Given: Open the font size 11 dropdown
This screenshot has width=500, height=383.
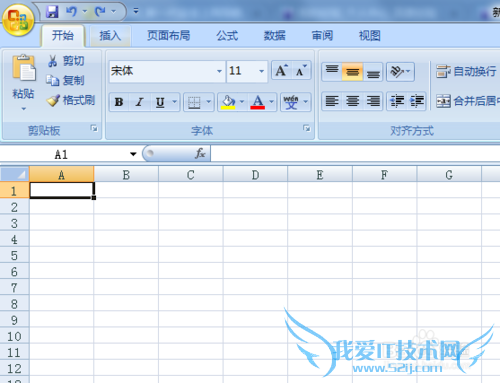Looking at the screenshot, I should (261, 71).
